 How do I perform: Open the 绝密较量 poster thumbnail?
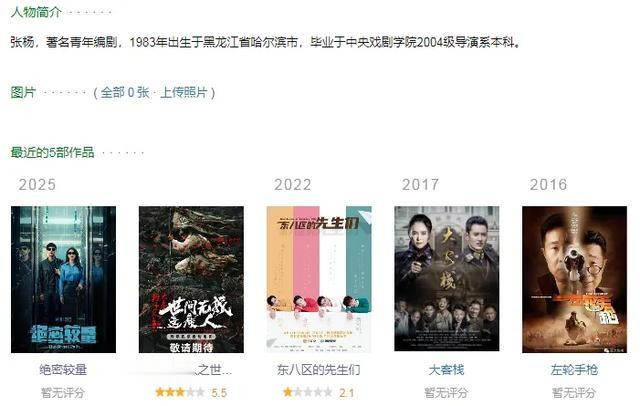click(63, 280)
